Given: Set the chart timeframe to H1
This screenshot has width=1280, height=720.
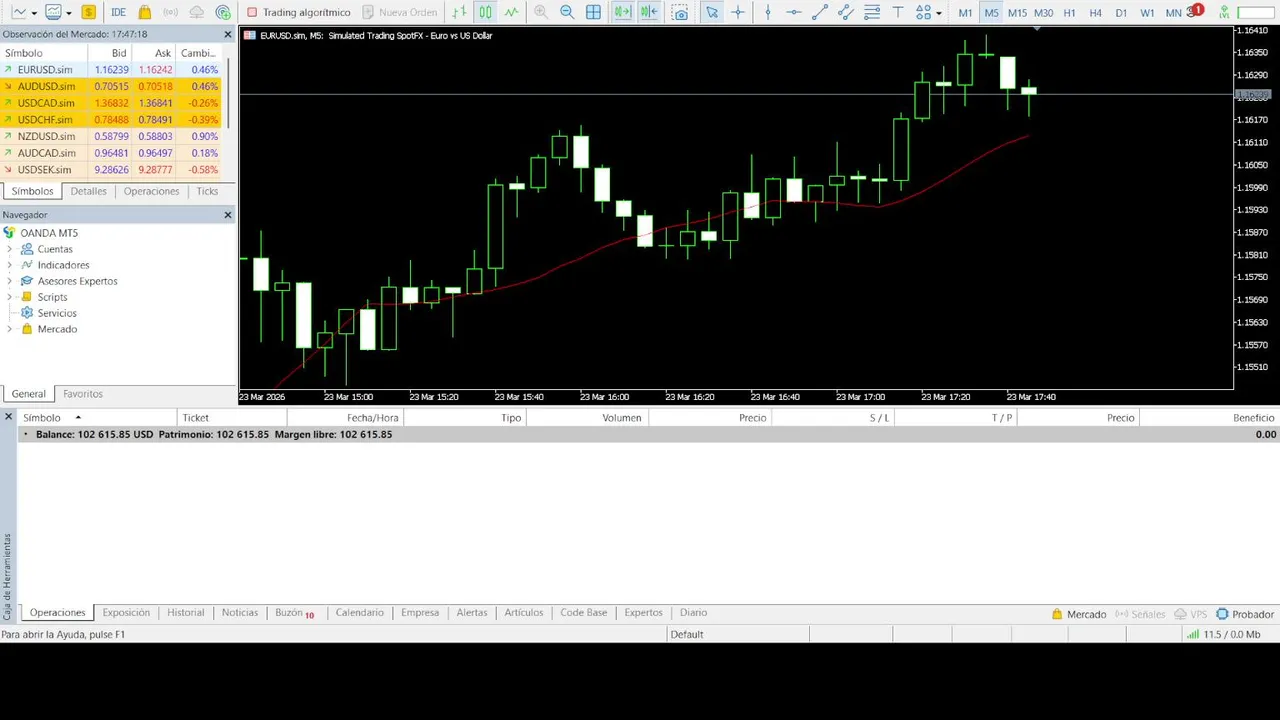Looking at the screenshot, I should pos(1069,12).
